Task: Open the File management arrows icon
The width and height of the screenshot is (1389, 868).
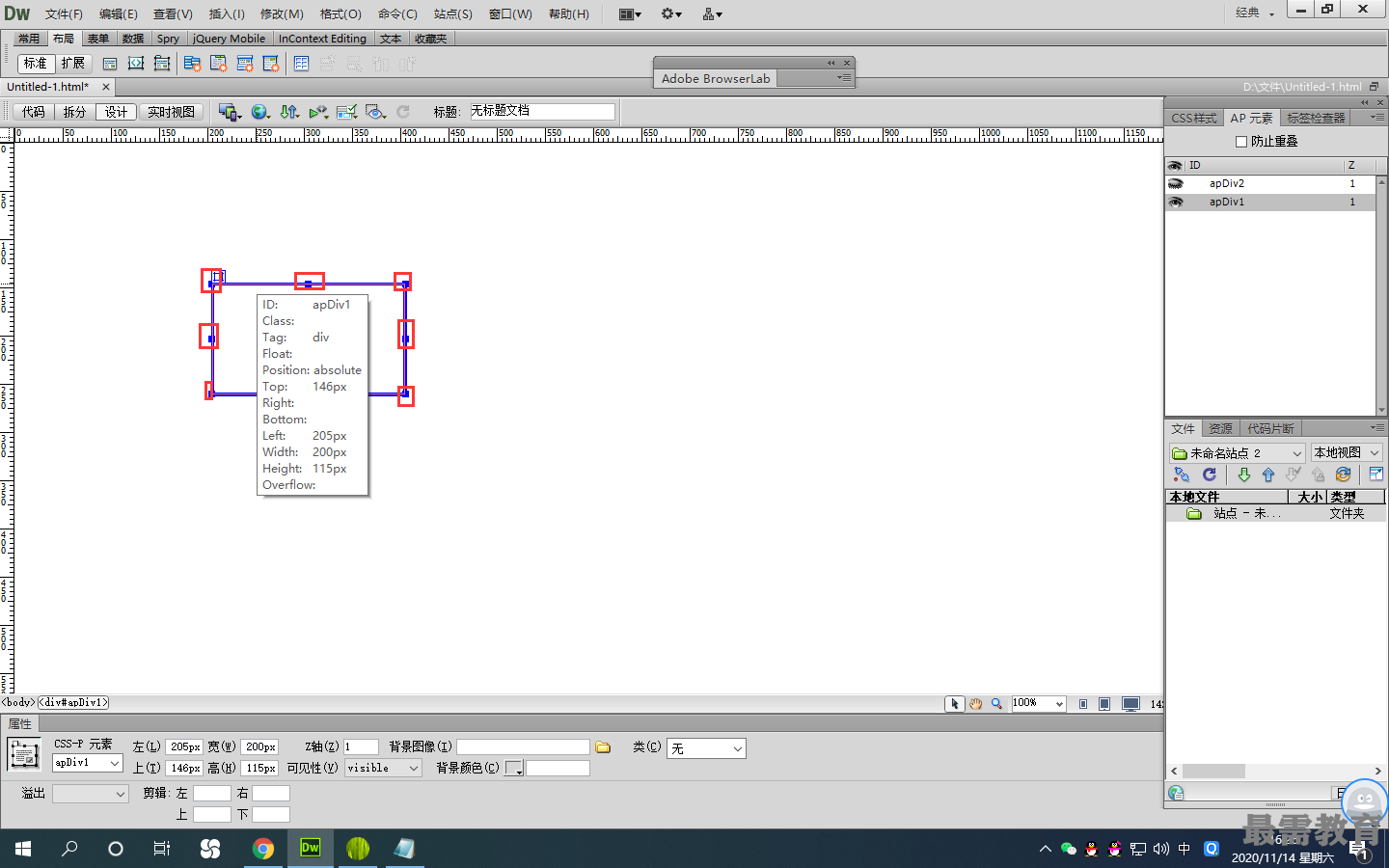Action: [x=289, y=112]
